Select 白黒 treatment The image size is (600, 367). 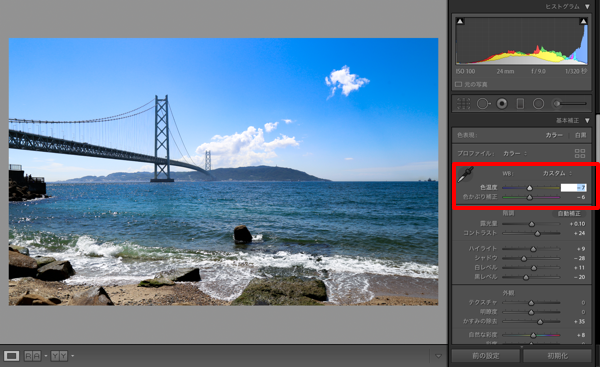click(580, 135)
